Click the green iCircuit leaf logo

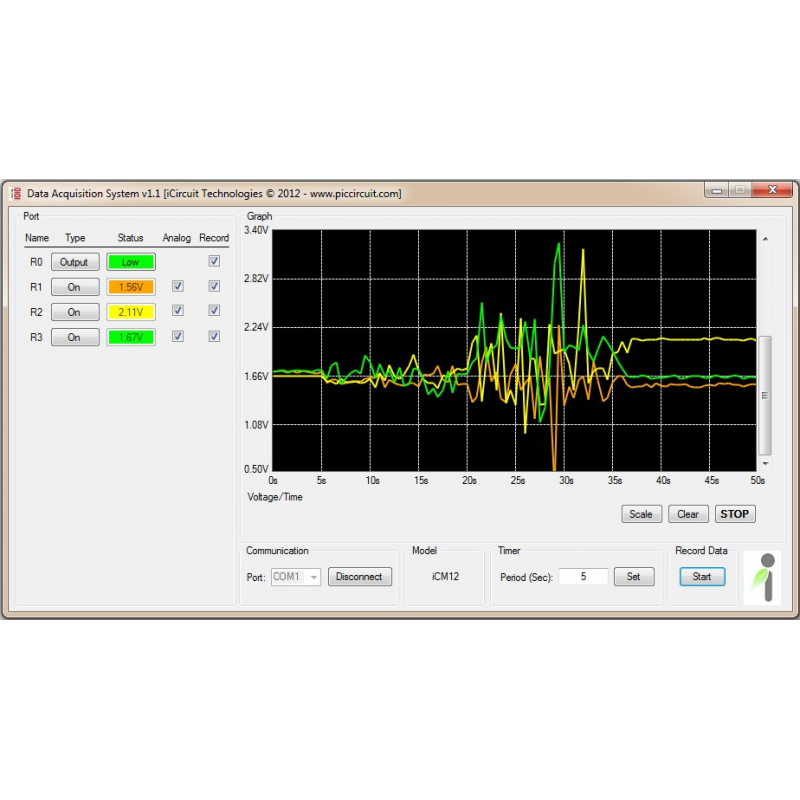(x=764, y=577)
